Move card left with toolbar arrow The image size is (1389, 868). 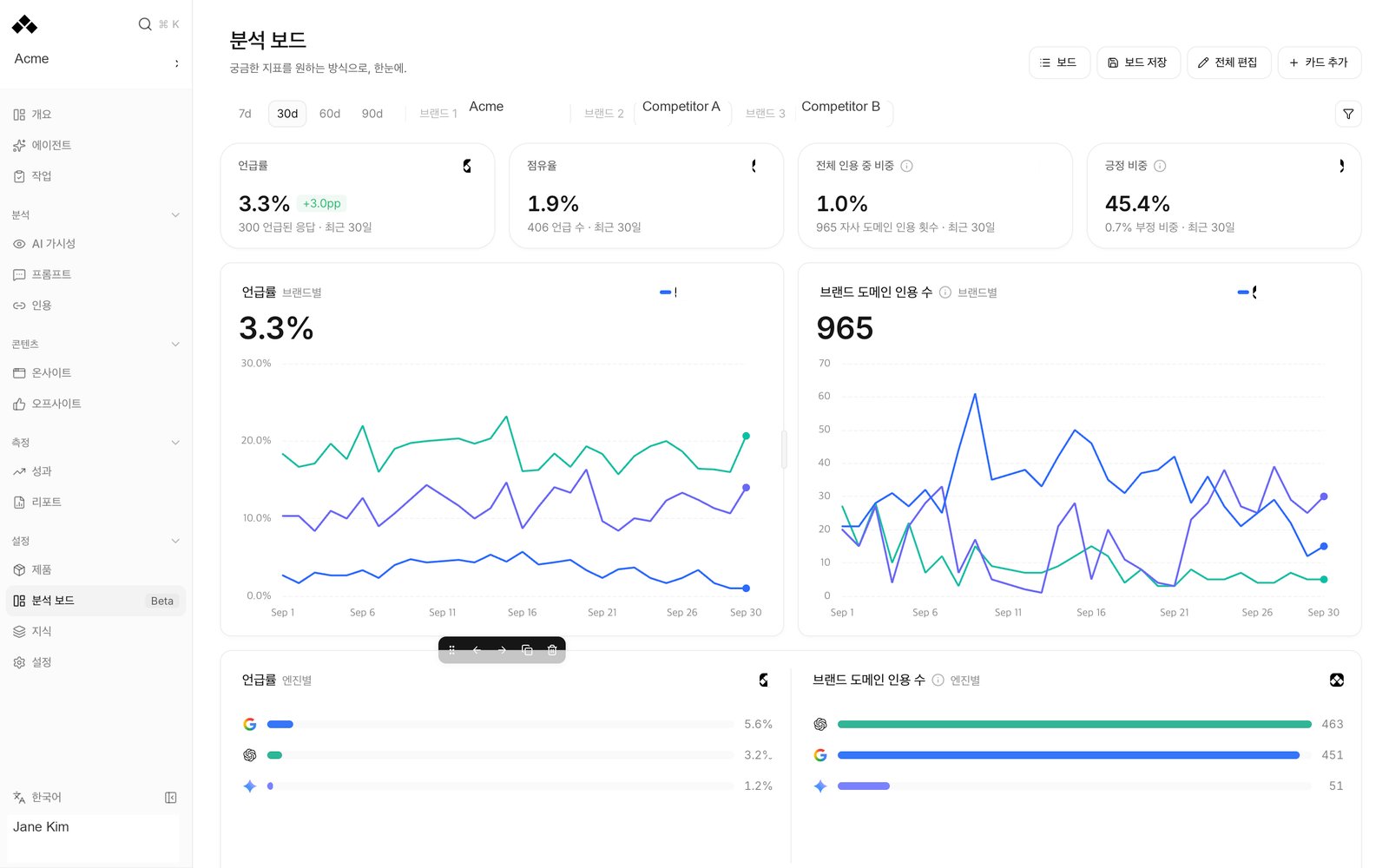pyautogui.click(x=477, y=649)
